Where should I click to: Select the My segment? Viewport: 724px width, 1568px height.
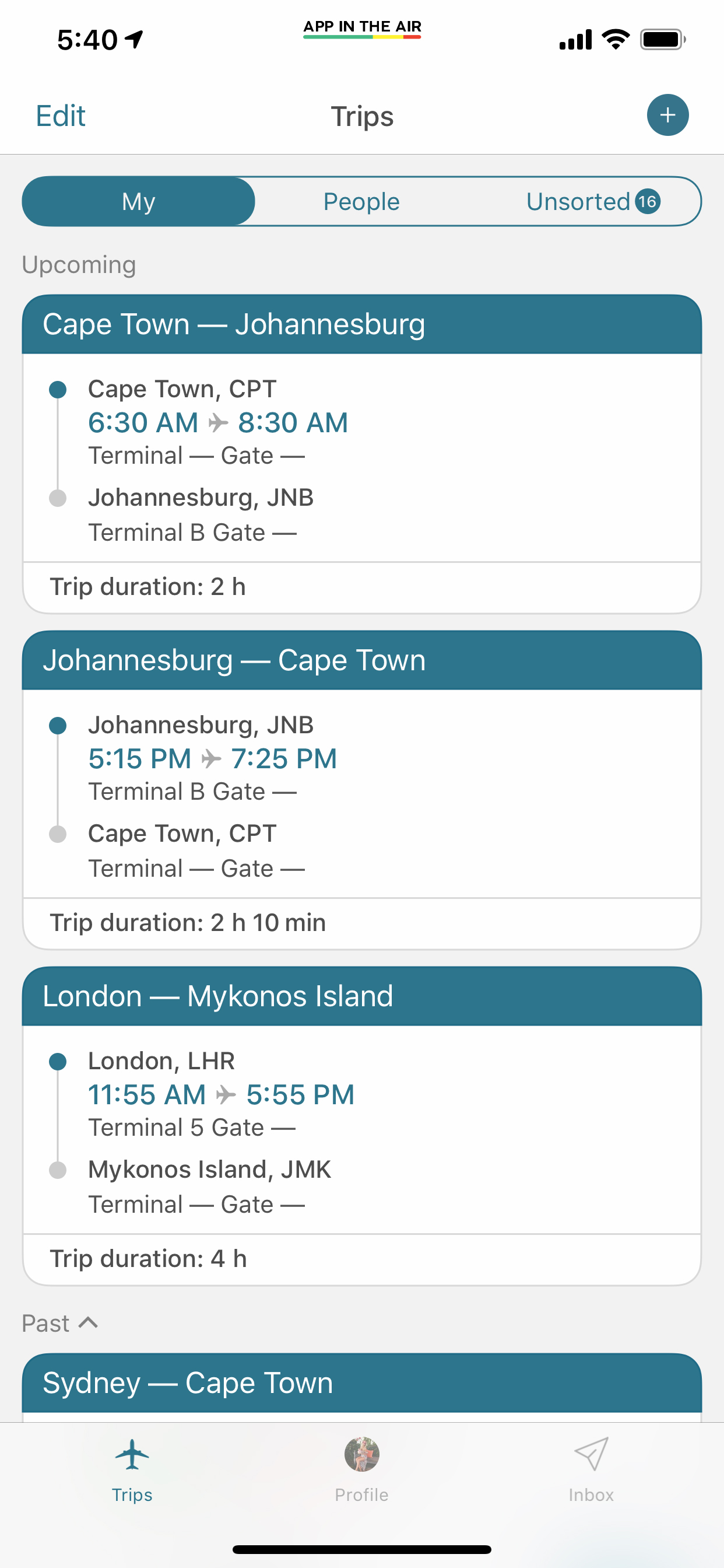(x=139, y=201)
